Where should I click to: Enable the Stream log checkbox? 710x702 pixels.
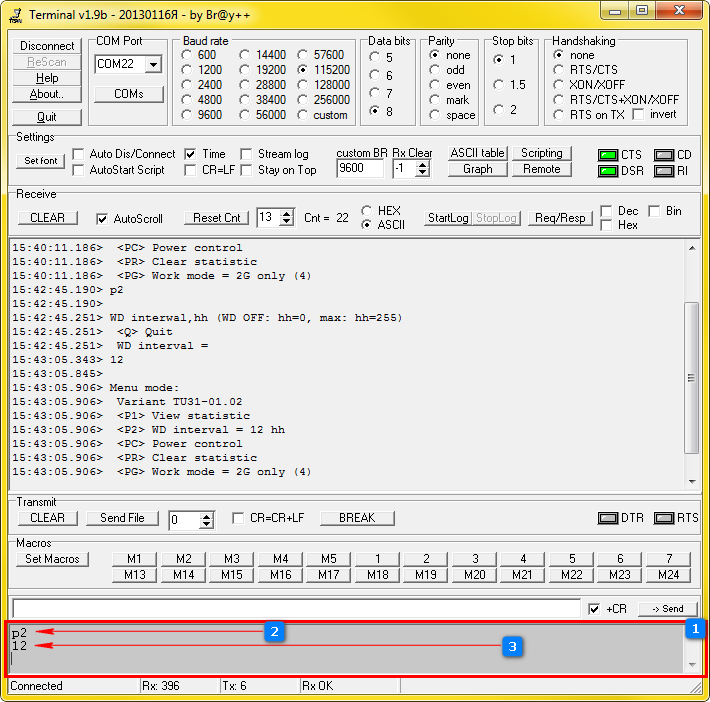pos(247,154)
